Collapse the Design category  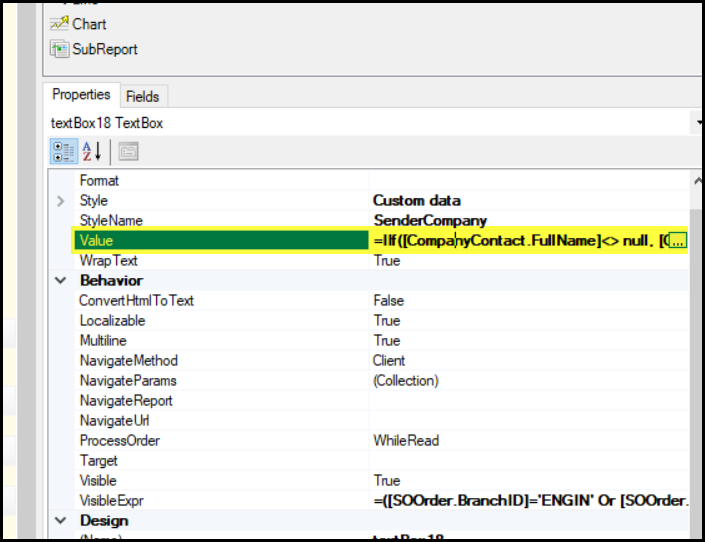pos(61,521)
